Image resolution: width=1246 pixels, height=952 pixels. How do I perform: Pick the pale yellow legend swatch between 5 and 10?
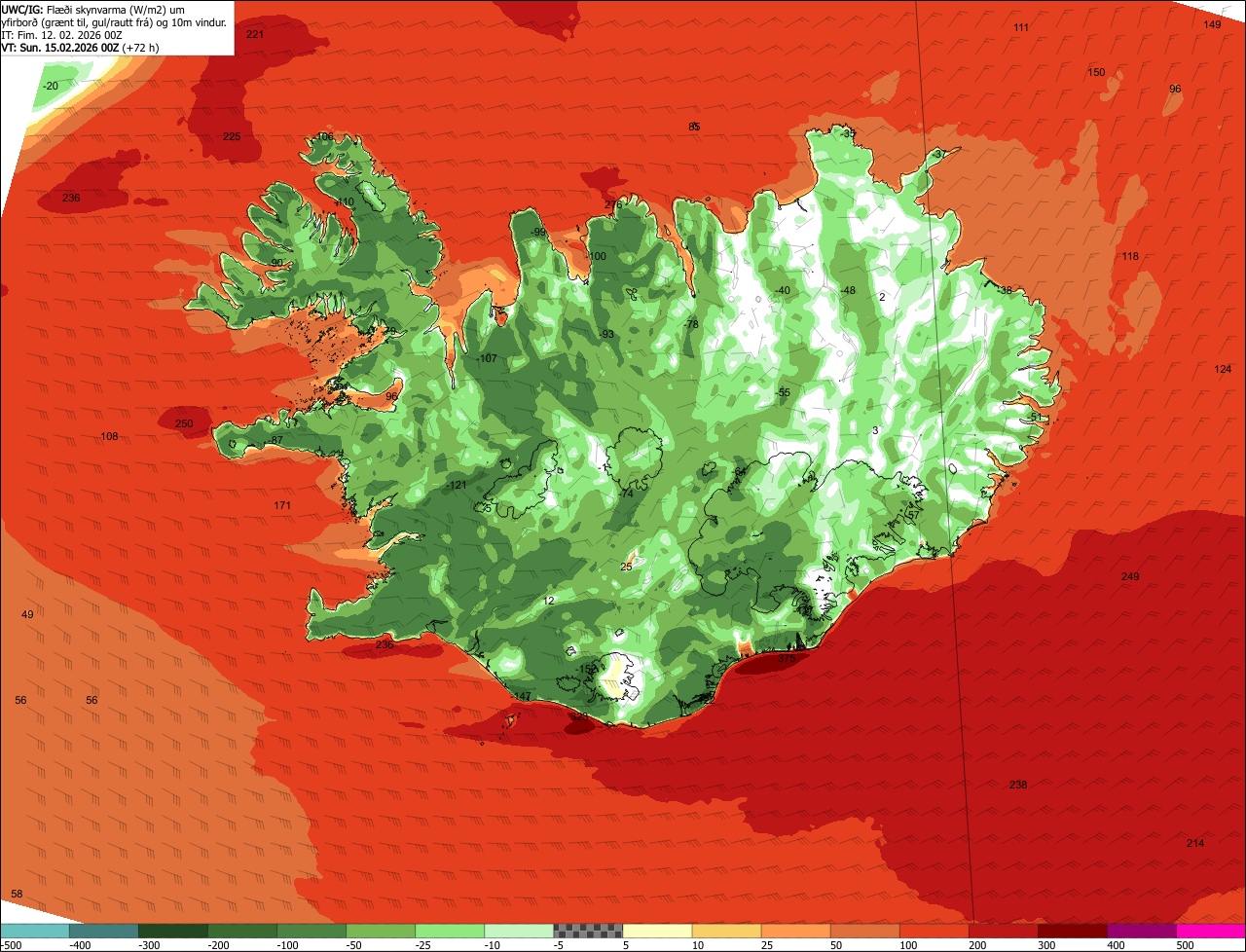pyautogui.click(x=657, y=931)
